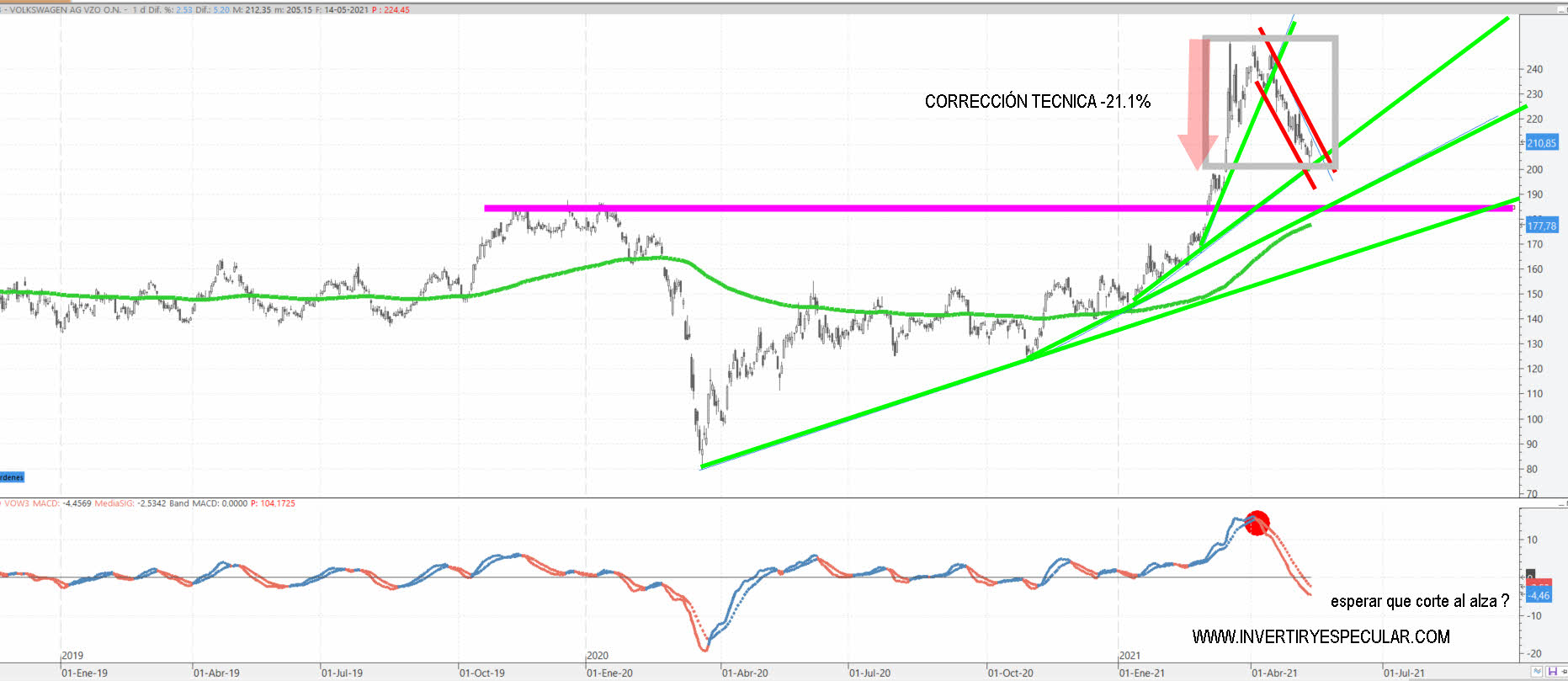
Task: Click the VOW3 MACD indicator label
Action: tap(32, 503)
